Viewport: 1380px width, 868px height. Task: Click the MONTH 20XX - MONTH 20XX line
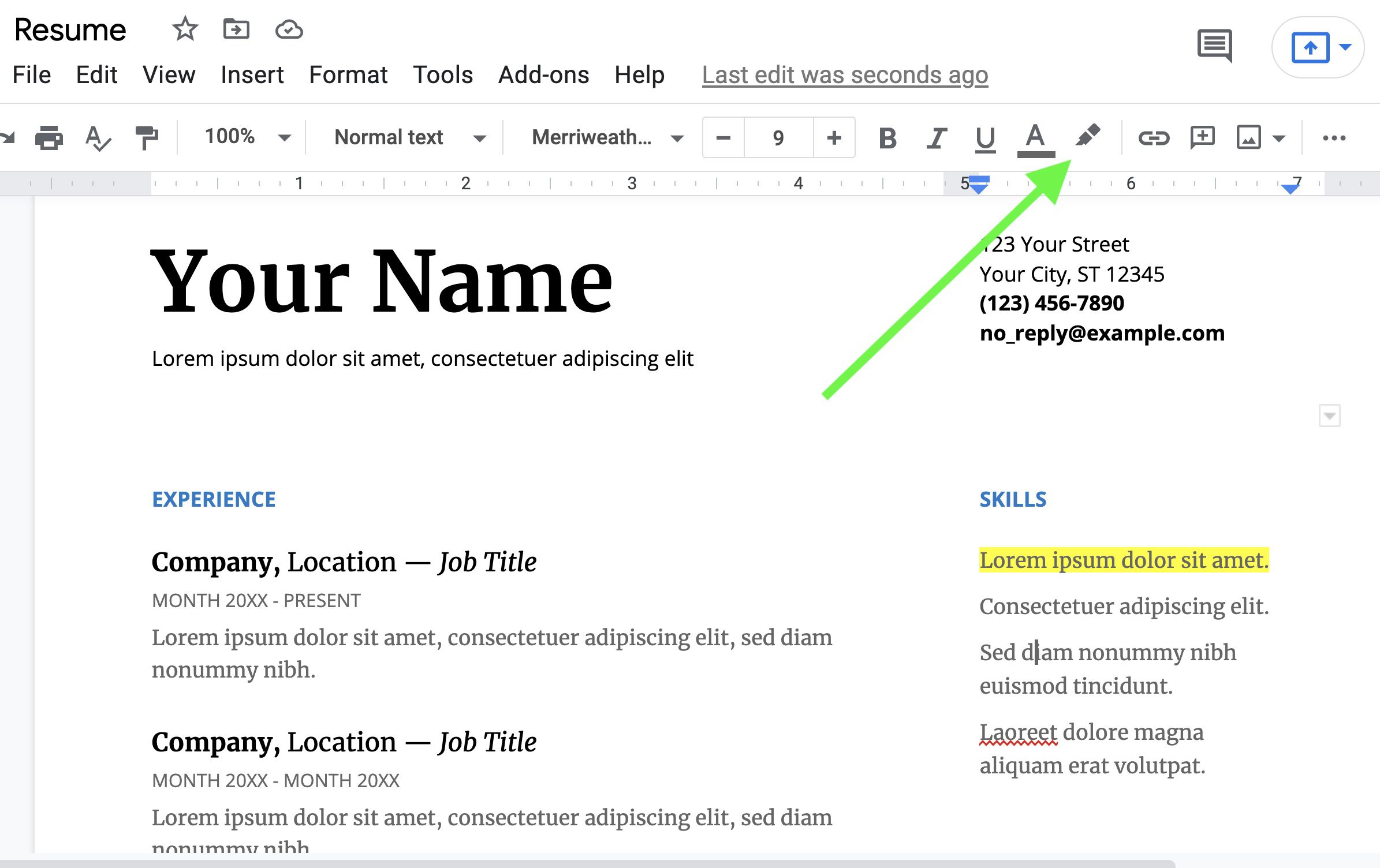[275, 781]
